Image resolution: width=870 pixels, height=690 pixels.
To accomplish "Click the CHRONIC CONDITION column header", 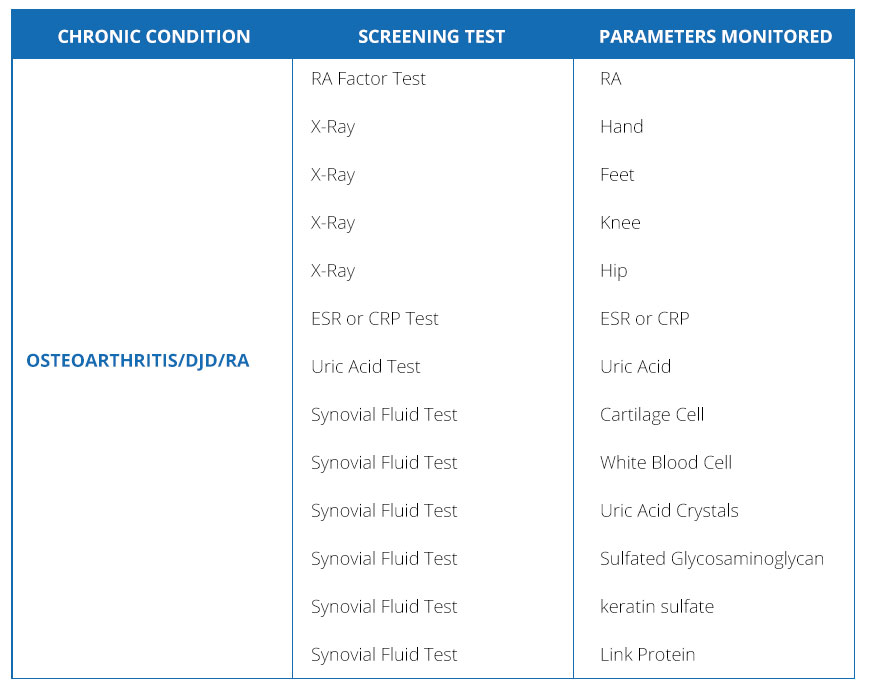I will point(153,37).
